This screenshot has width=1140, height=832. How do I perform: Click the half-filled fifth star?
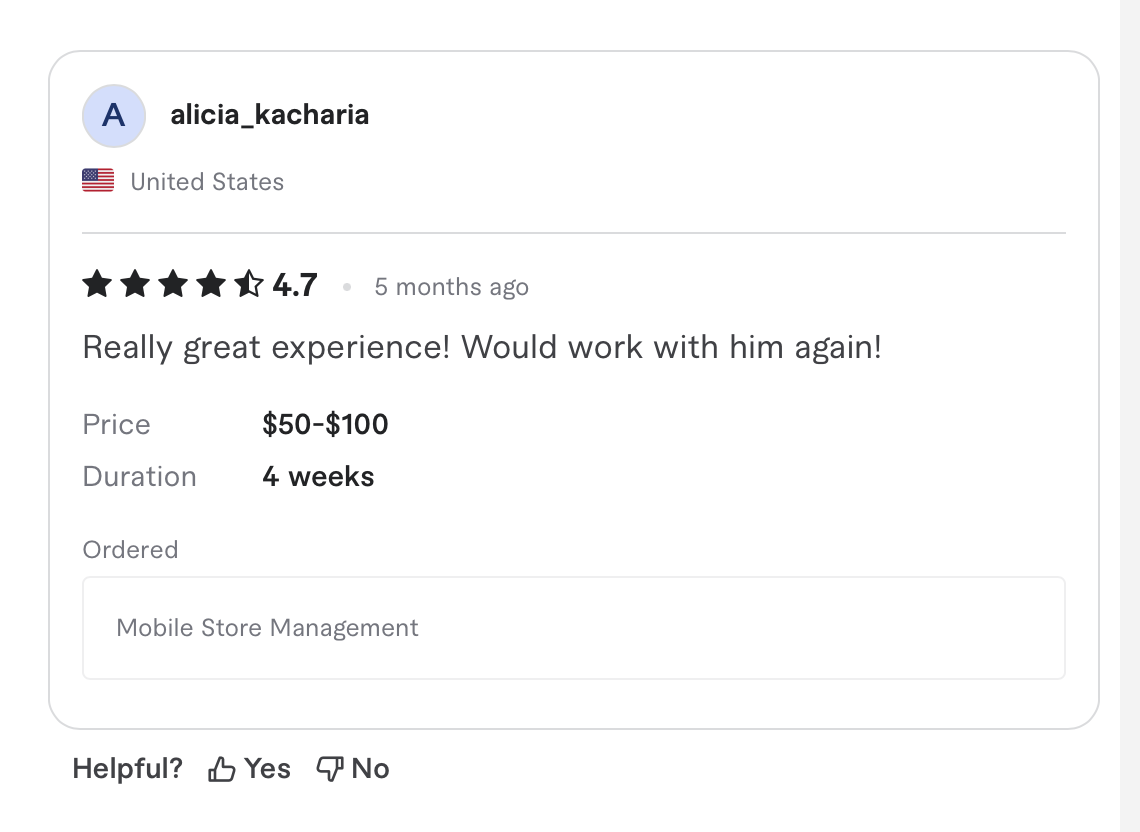tap(248, 284)
